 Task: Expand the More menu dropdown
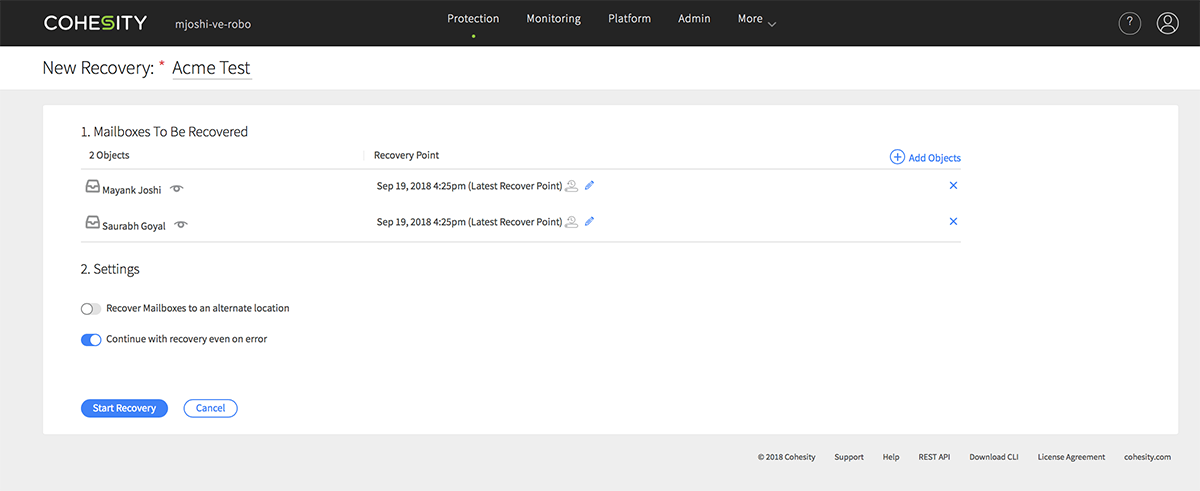[x=757, y=20]
